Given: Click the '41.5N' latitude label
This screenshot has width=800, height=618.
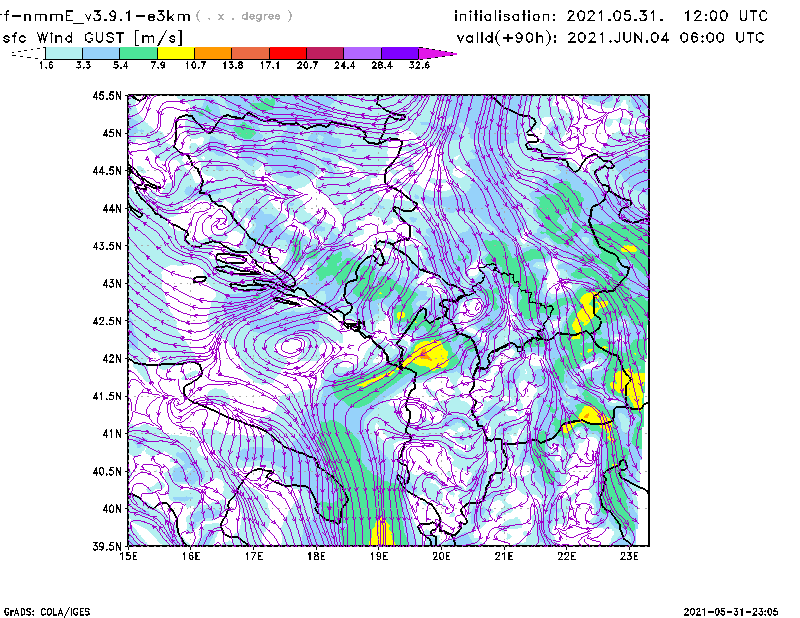Looking at the screenshot, I should [107, 396].
